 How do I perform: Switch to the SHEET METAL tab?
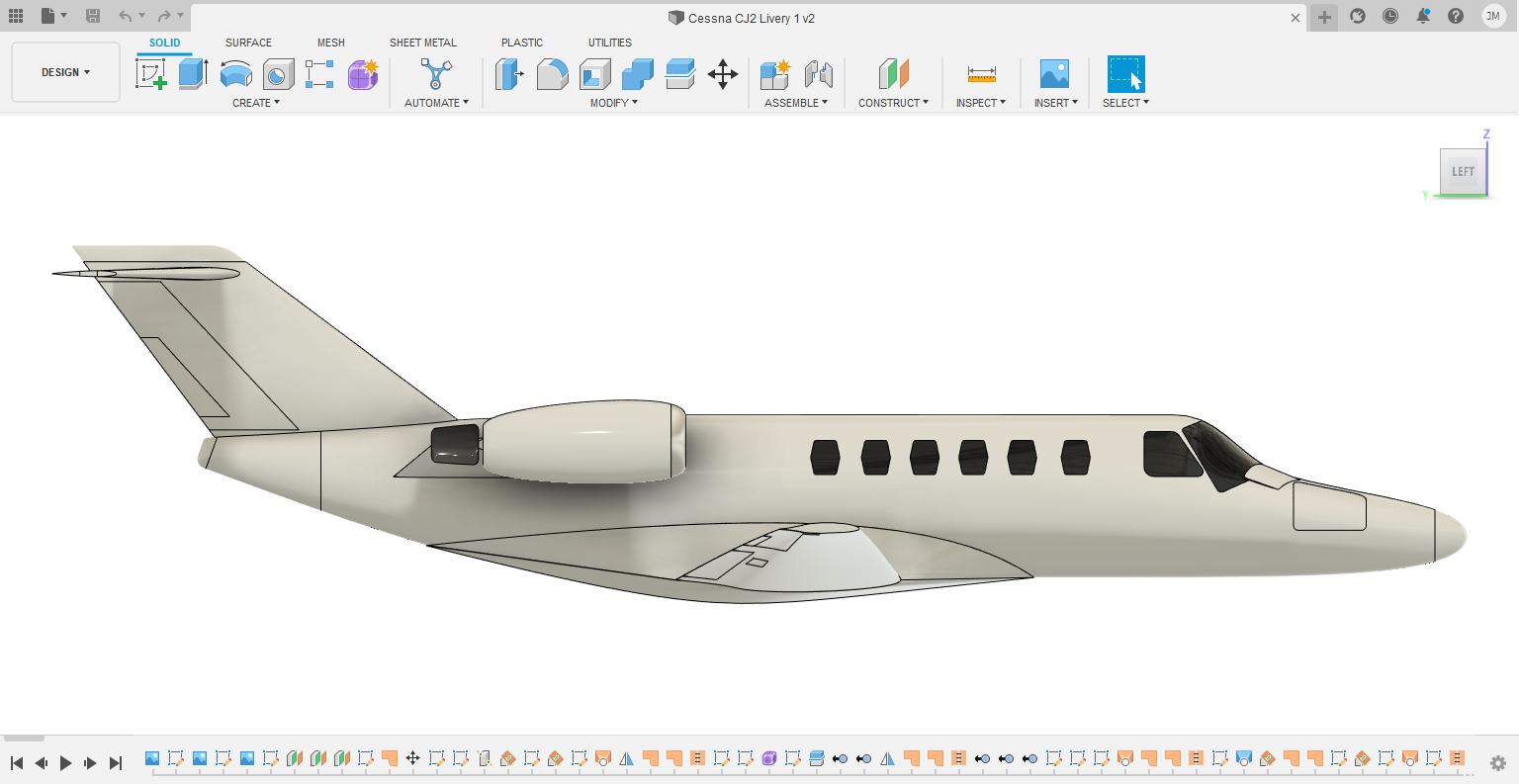tap(423, 43)
